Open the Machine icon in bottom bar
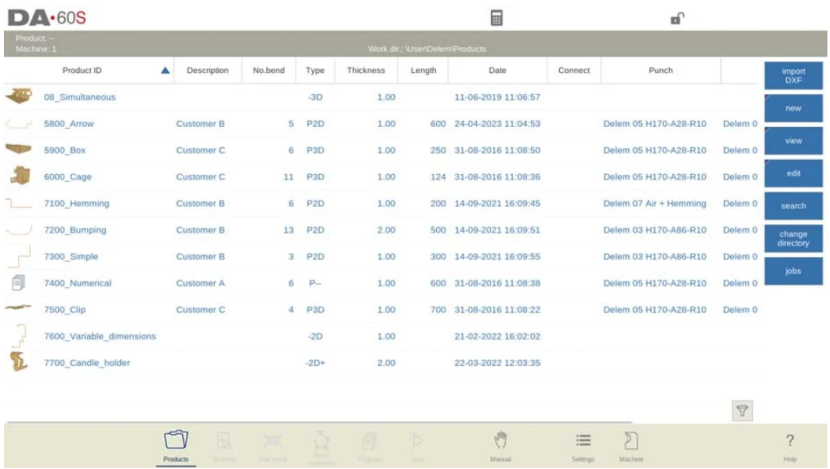The width and height of the screenshot is (830, 469). click(x=631, y=445)
